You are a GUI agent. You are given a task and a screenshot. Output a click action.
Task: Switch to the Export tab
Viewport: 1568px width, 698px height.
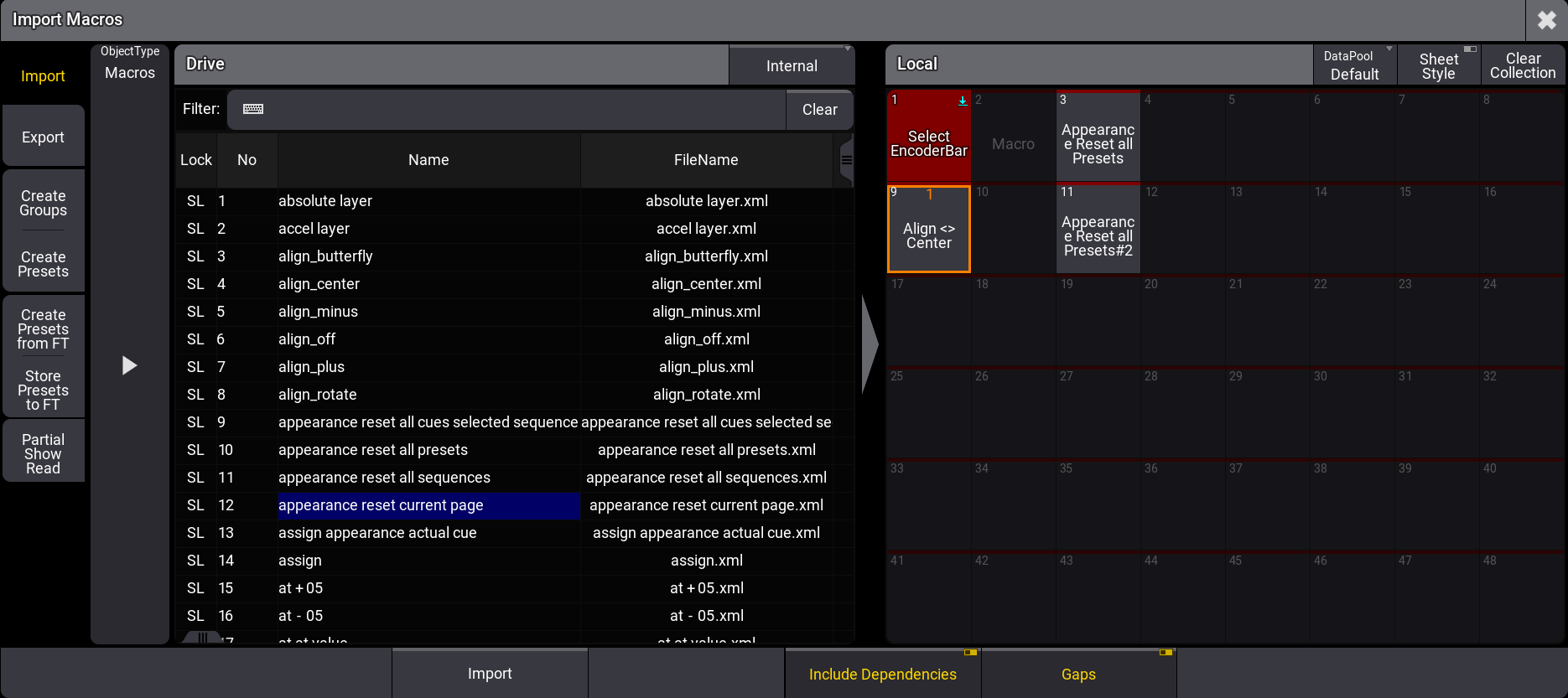click(x=43, y=137)
